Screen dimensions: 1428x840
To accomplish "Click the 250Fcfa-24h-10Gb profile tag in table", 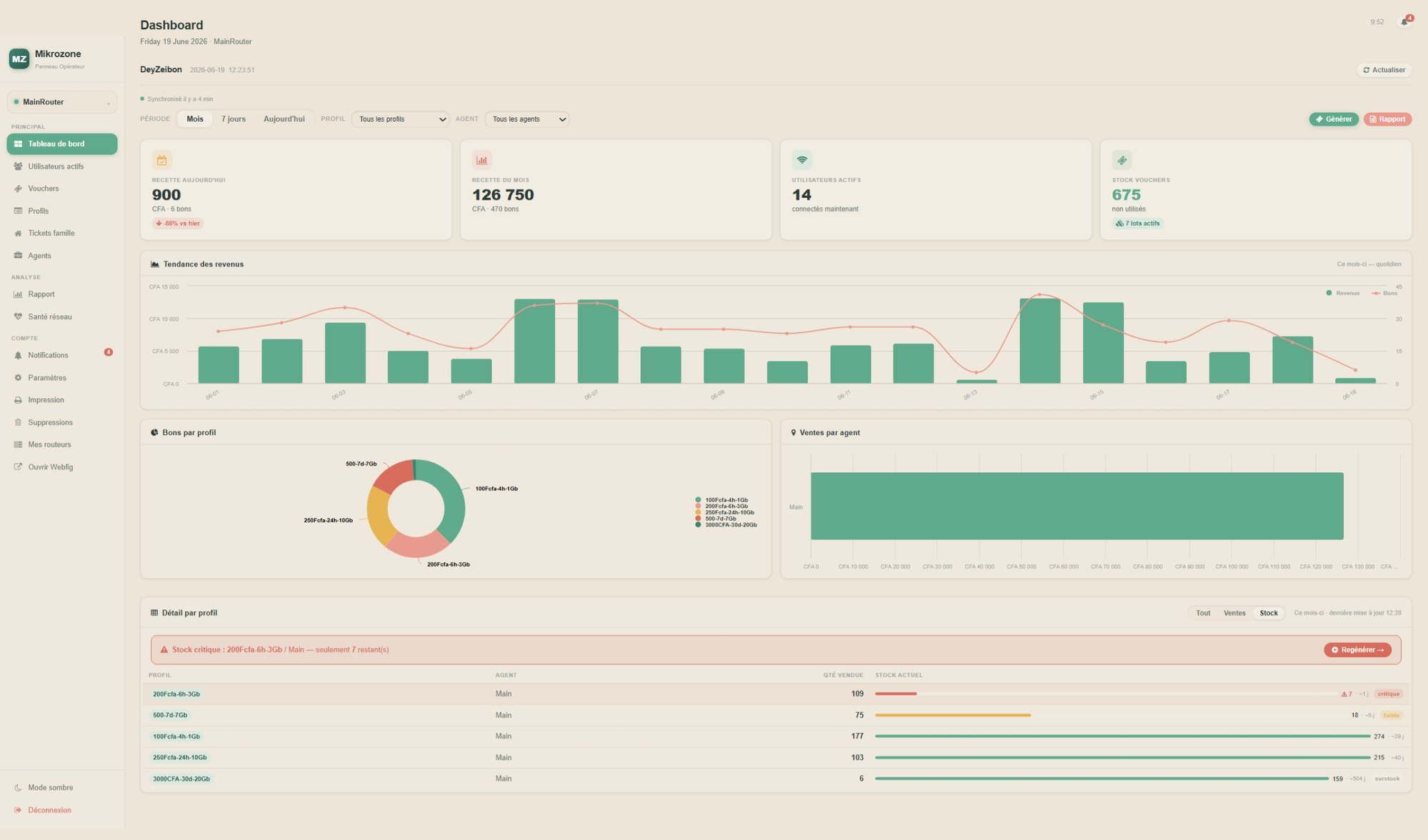I will [180, 758].
